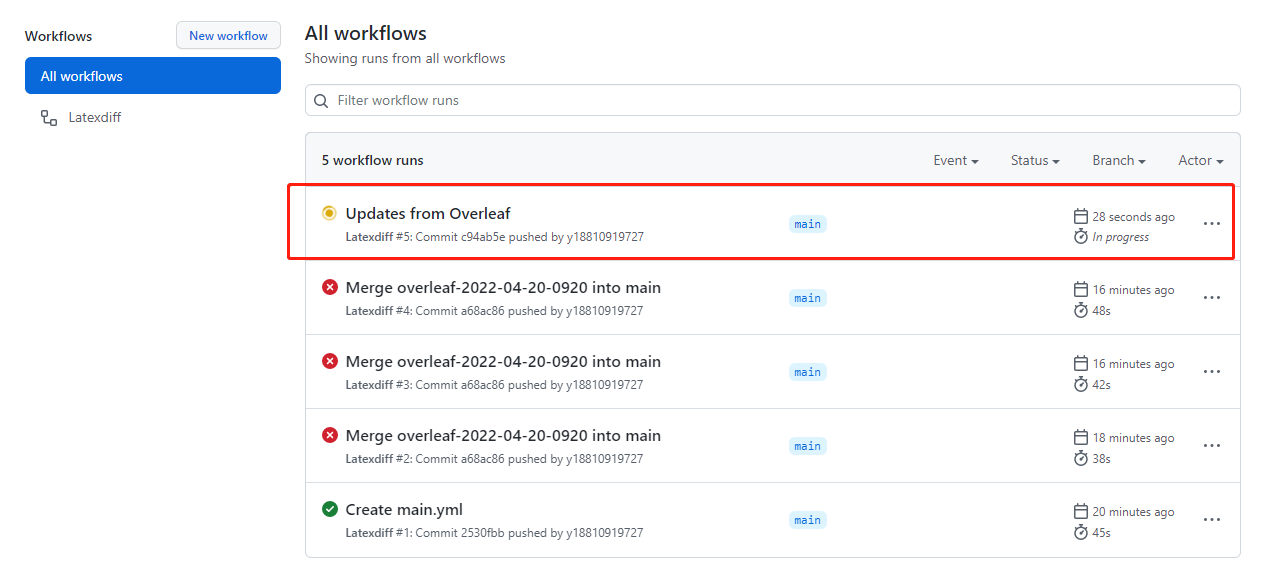Click the '20 minutes ago' timestamp
The image size is (1275, 571).
pyautogui.click(x=1133, y=512)
